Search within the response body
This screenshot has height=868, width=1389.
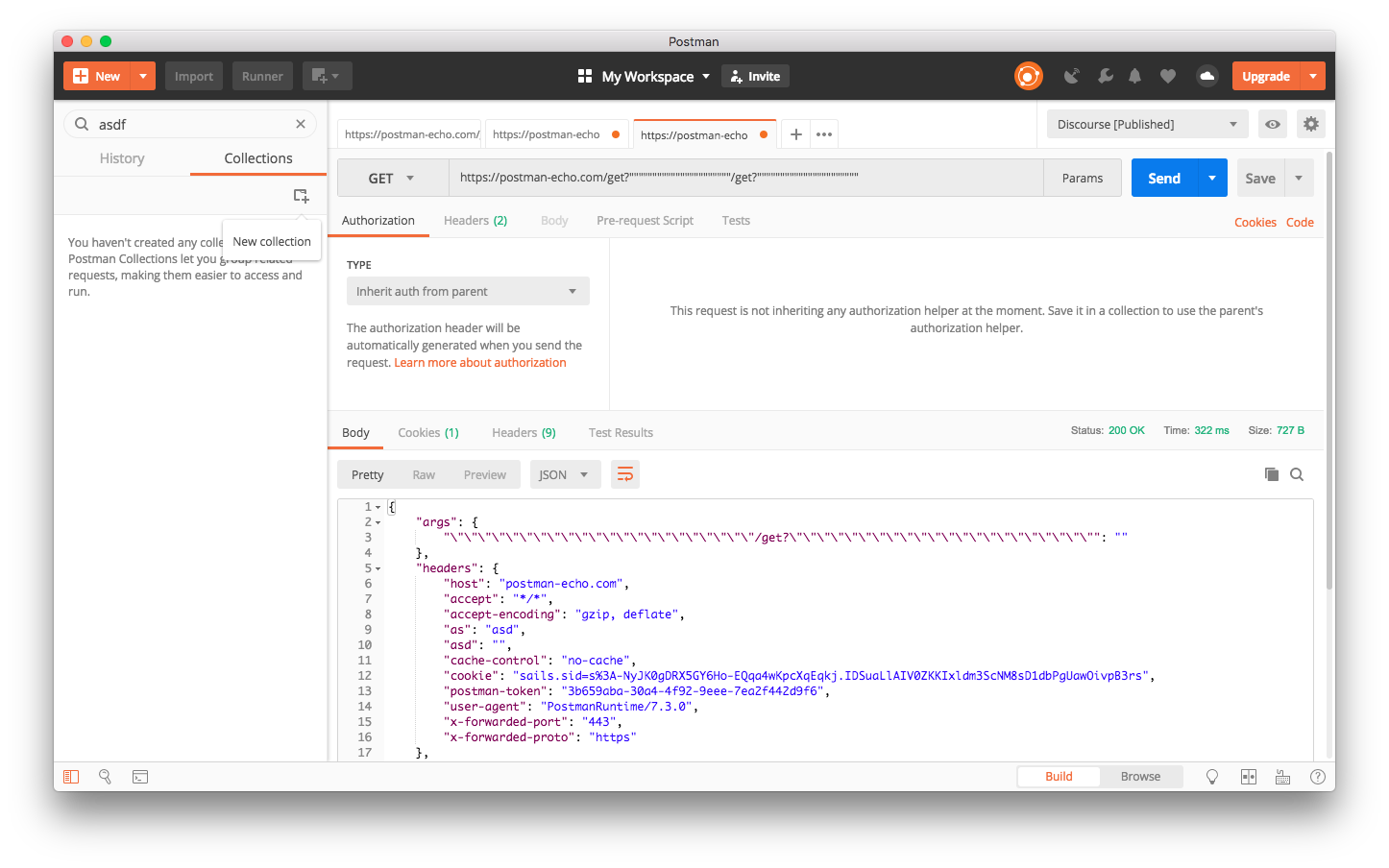(1297, 473)
